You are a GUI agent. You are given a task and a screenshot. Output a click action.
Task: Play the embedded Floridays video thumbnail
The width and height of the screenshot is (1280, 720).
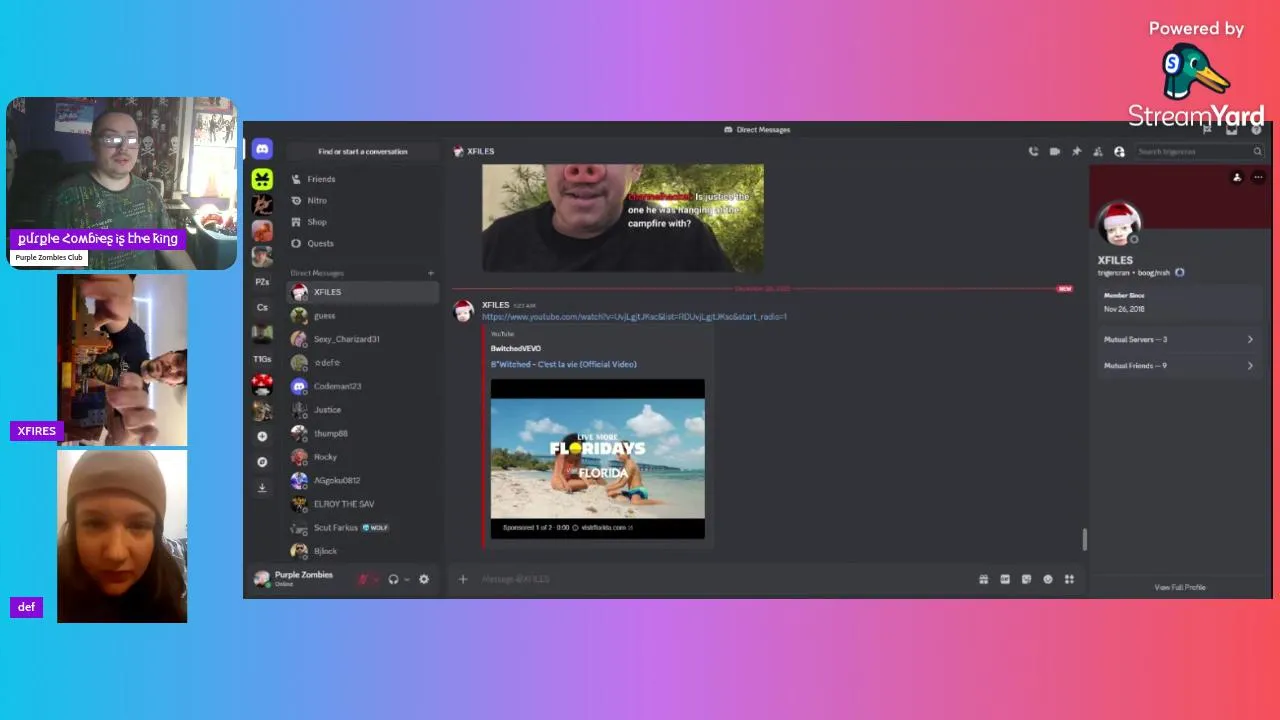tap(597, 459)
